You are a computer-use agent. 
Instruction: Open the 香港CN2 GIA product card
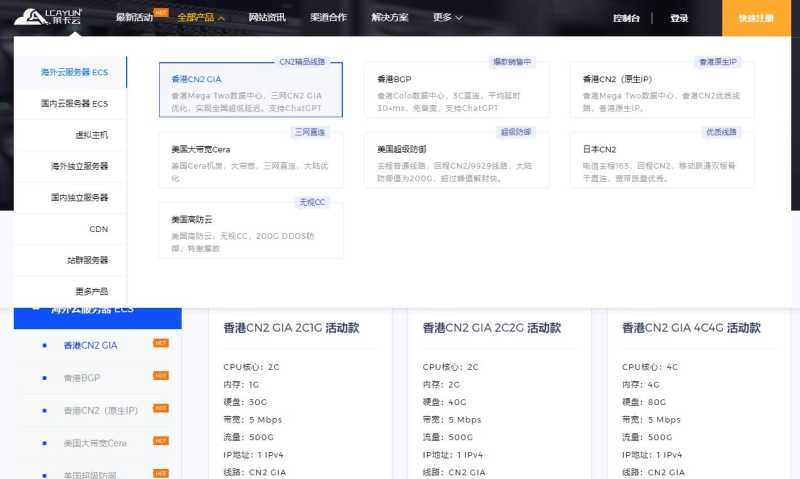pyautogui.click(x=251, y=90)
